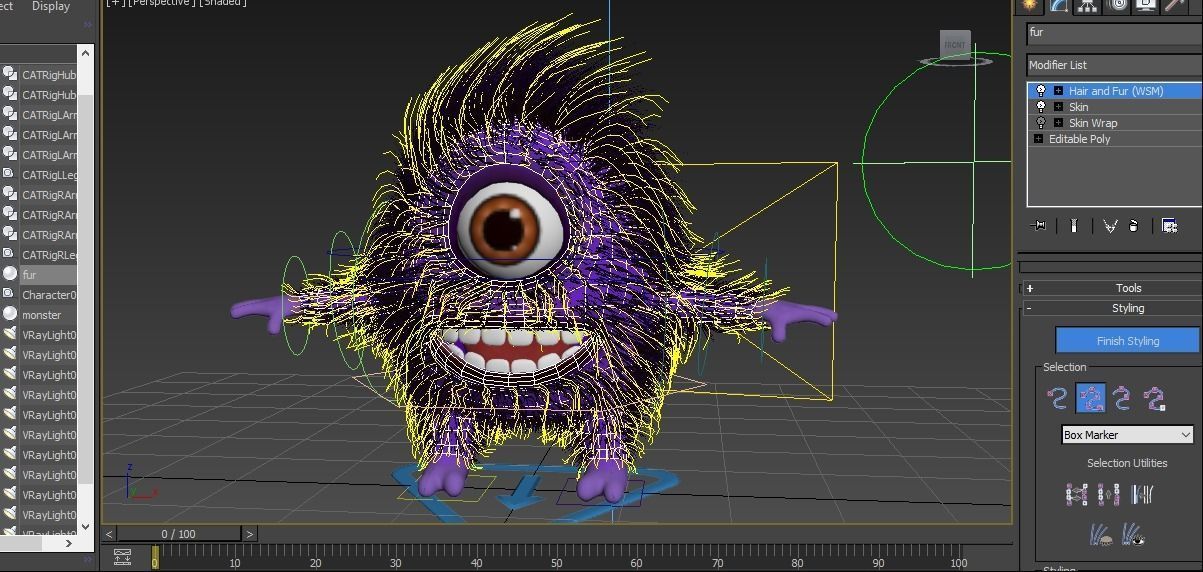Click the Hide Selected hairs icon
The width and height of the screenshot is (1203, 572).
click(1100, 535)
